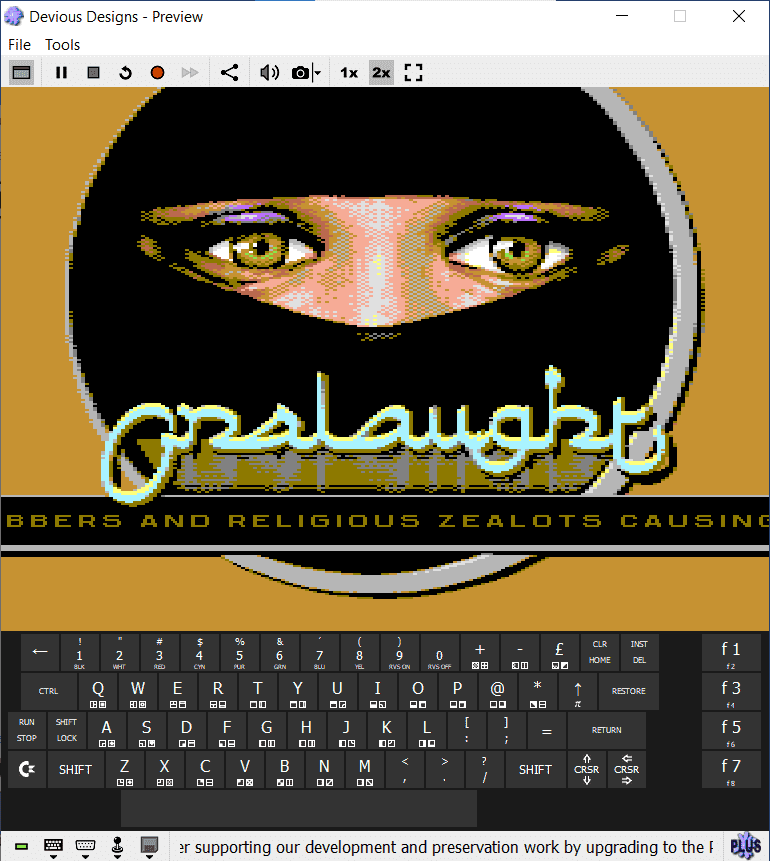Click the up arrow pi key
Screen dimensions: 770x861
pos(578,691)
